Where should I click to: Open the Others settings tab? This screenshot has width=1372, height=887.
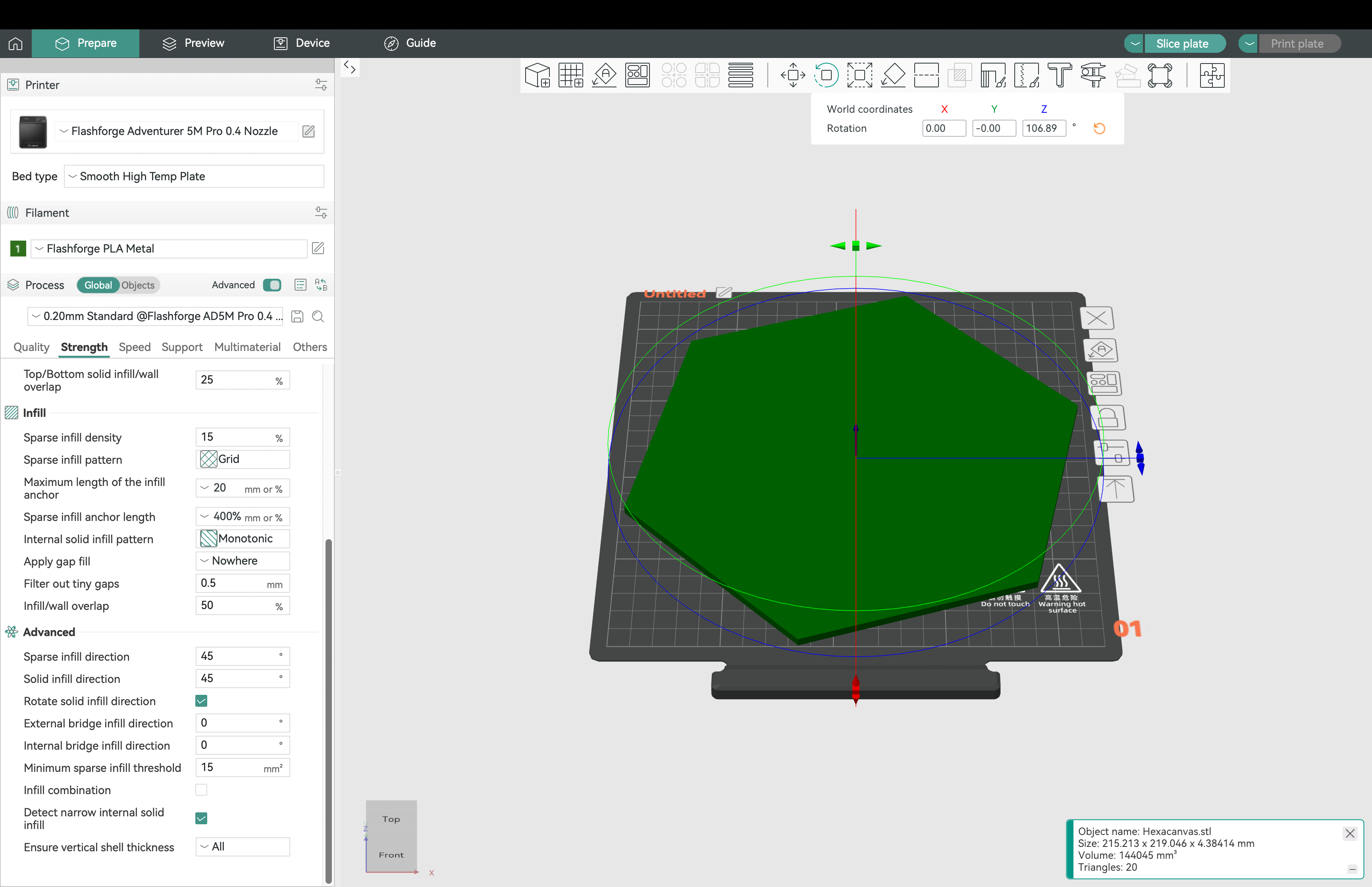(310, 347)
